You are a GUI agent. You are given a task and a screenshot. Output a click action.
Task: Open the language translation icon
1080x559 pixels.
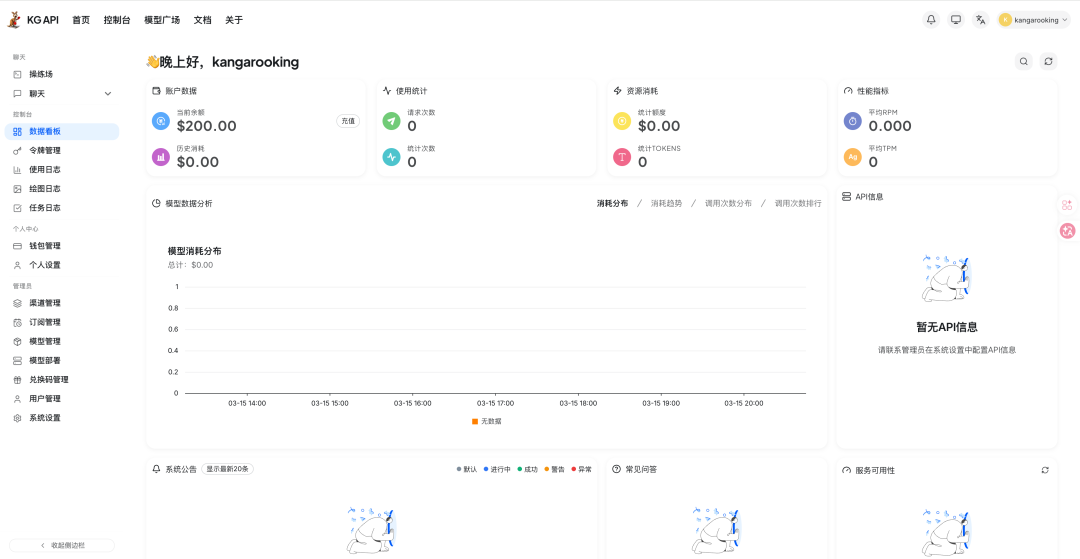coord(980,20)
